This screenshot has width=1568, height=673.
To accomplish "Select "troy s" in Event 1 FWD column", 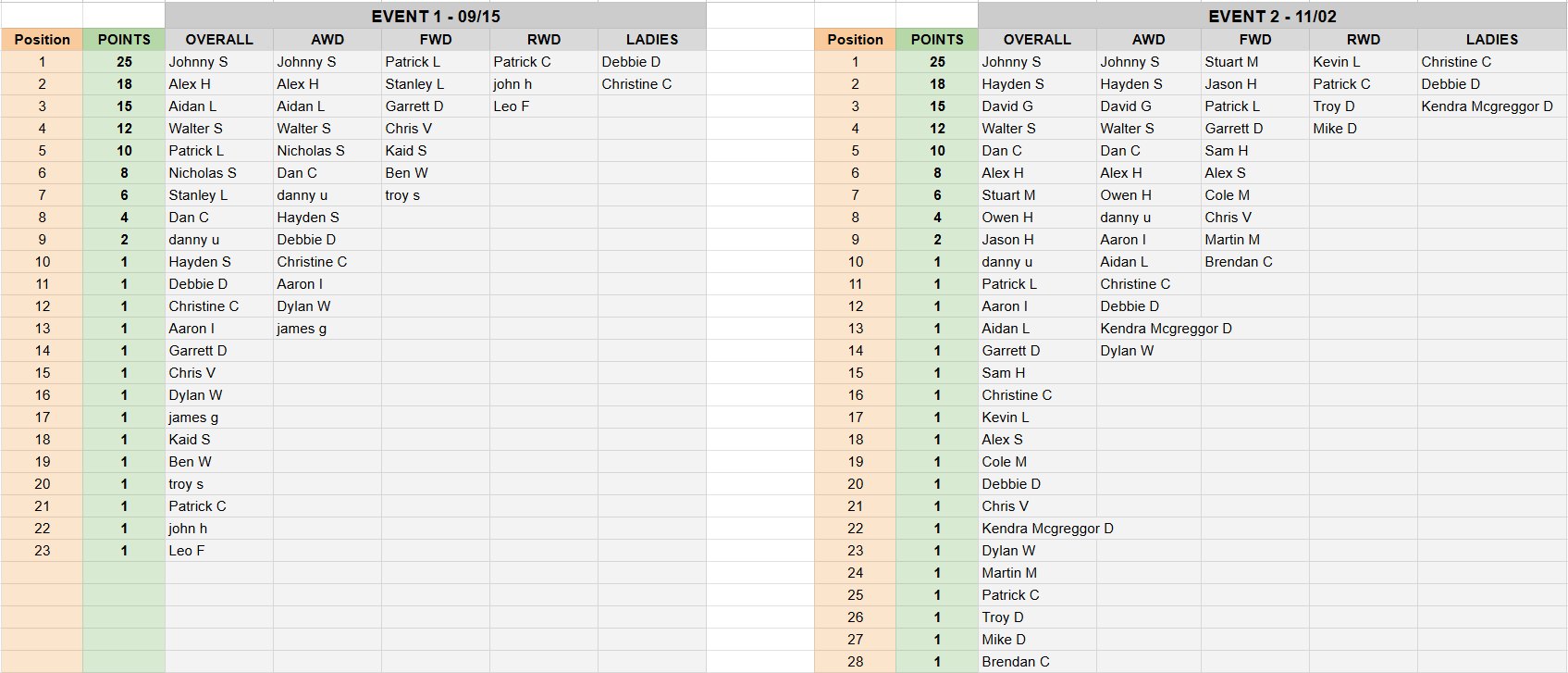I will [402, 195].
